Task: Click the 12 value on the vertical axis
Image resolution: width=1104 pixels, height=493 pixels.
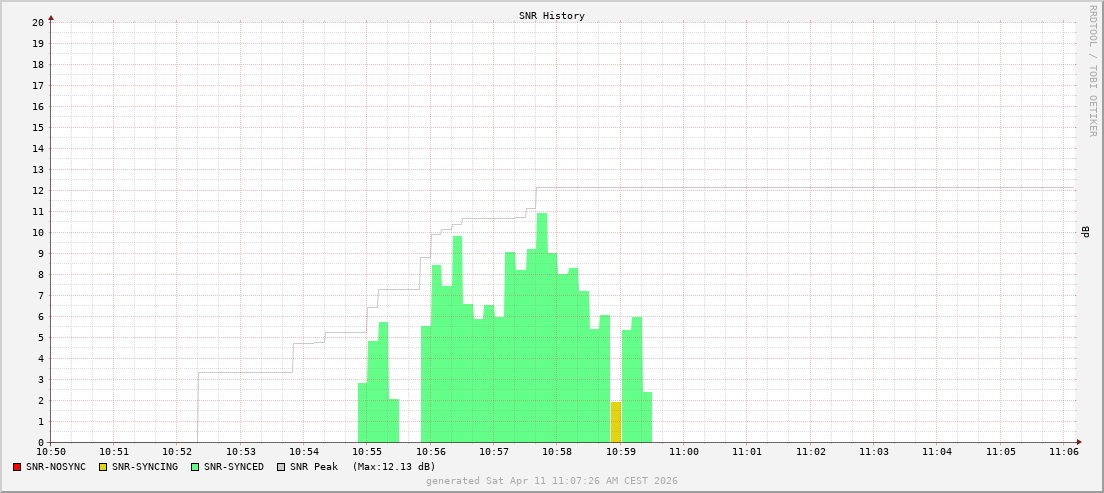Action: [x=38, y=190]
